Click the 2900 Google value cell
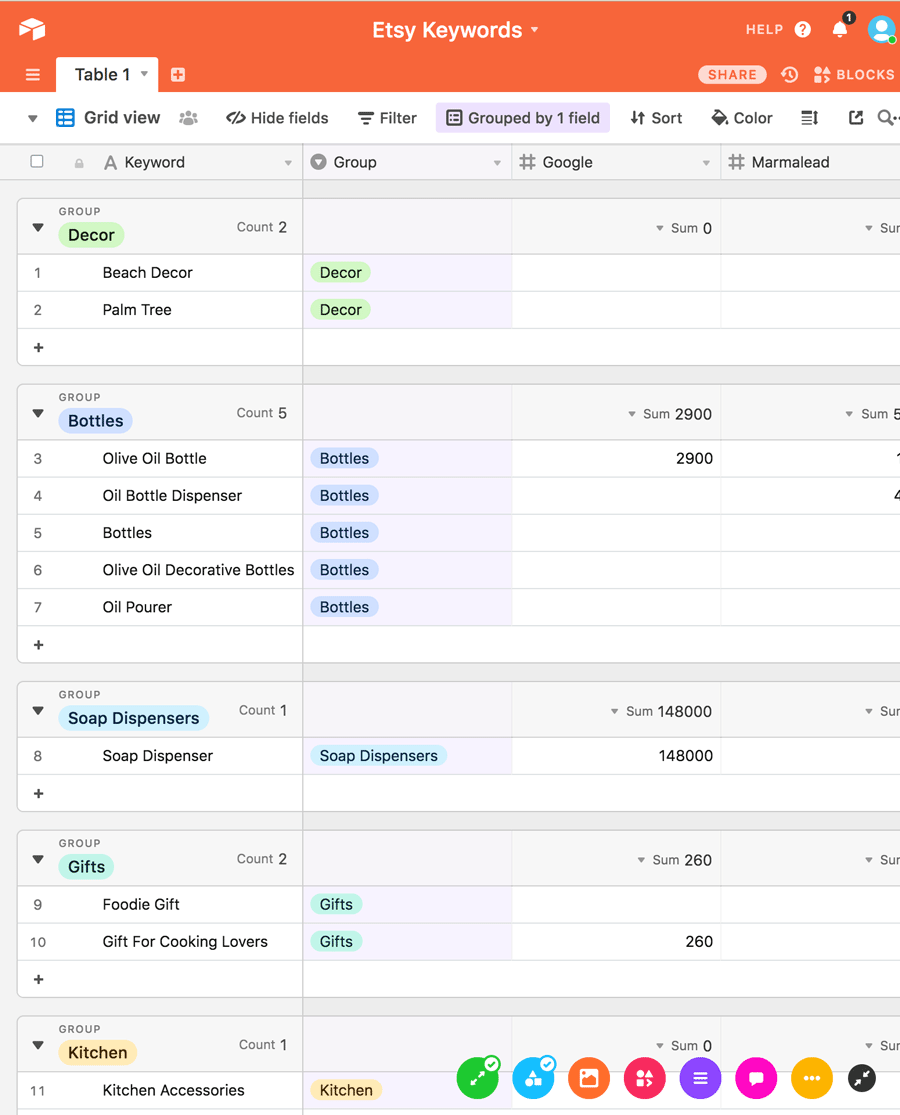900x1115 pixels. (616, 459)
